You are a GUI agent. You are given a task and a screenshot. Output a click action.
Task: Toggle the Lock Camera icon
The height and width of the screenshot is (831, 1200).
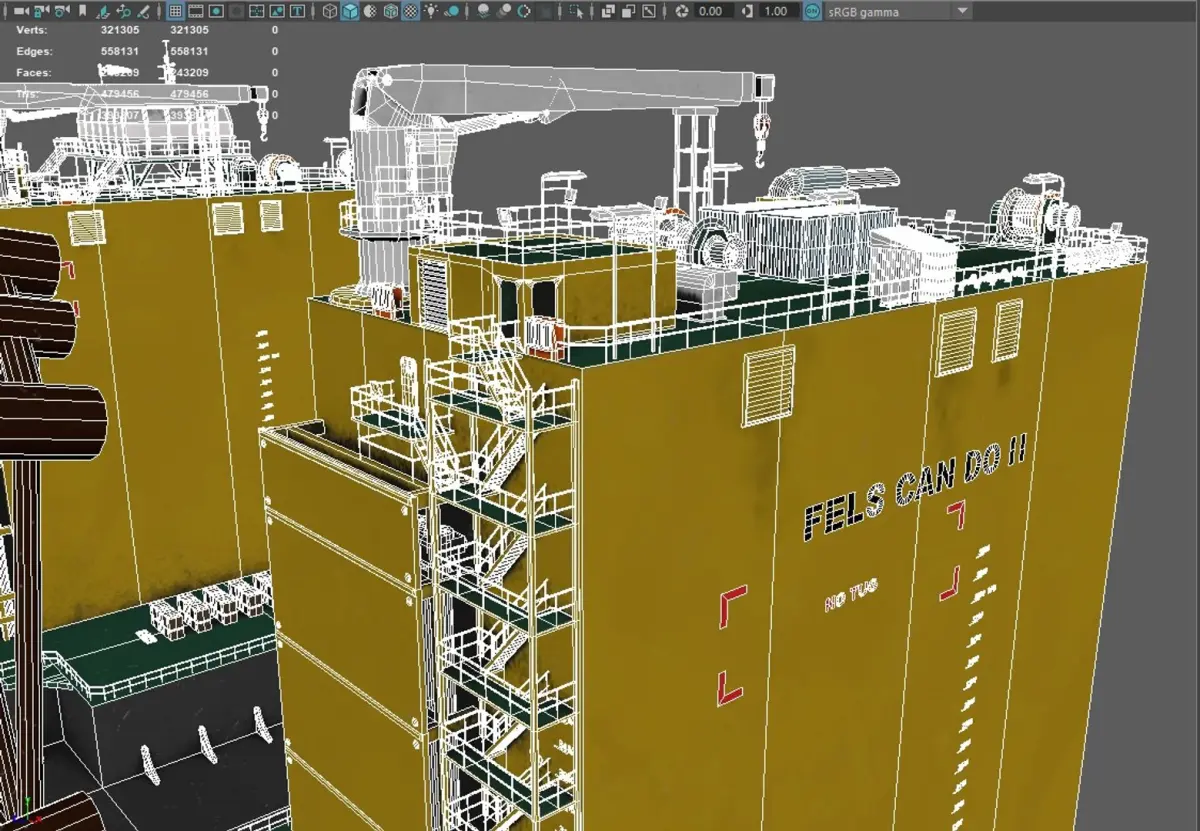tap(42, 11)
